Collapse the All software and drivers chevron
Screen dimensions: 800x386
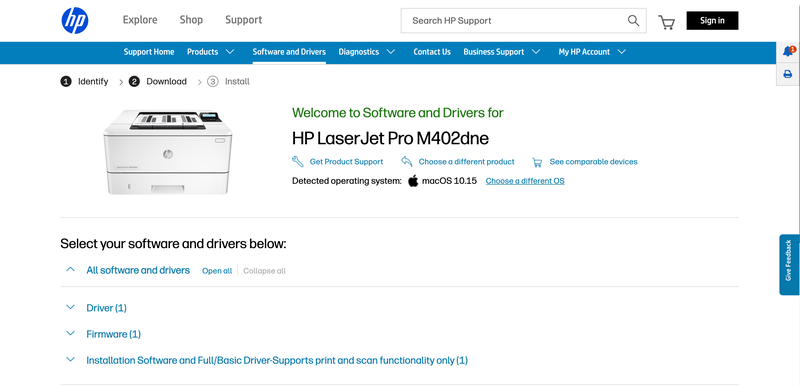70,269
